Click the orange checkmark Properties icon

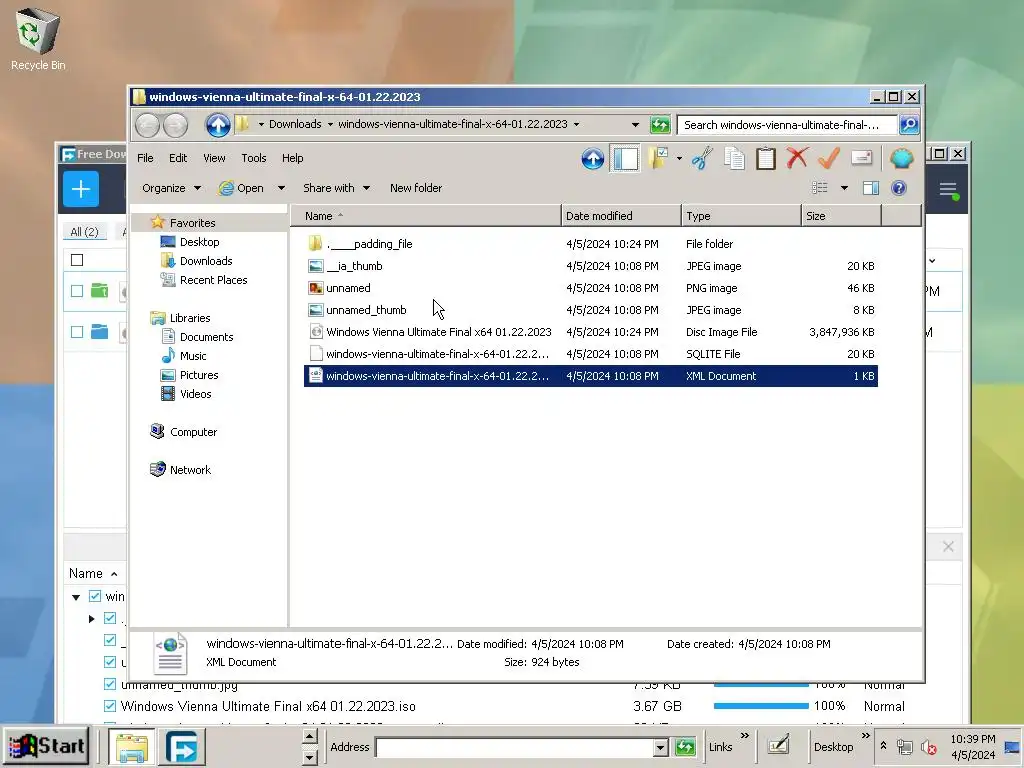(829, 158)
